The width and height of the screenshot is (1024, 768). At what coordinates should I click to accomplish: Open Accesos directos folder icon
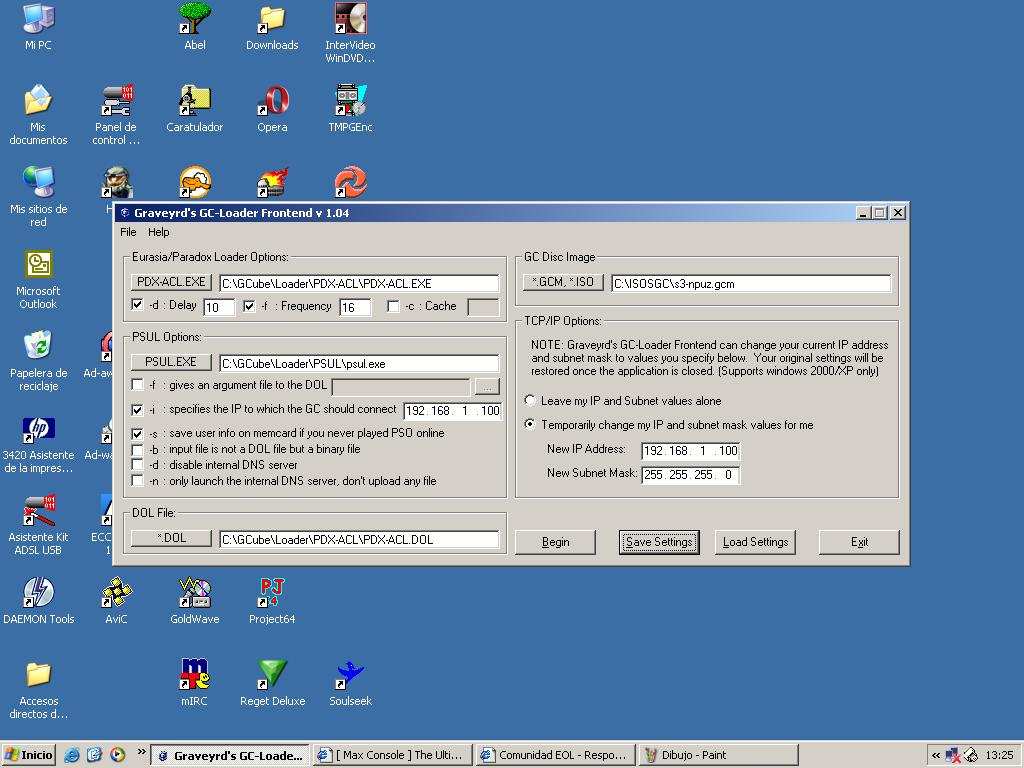[x=38, y=690]
